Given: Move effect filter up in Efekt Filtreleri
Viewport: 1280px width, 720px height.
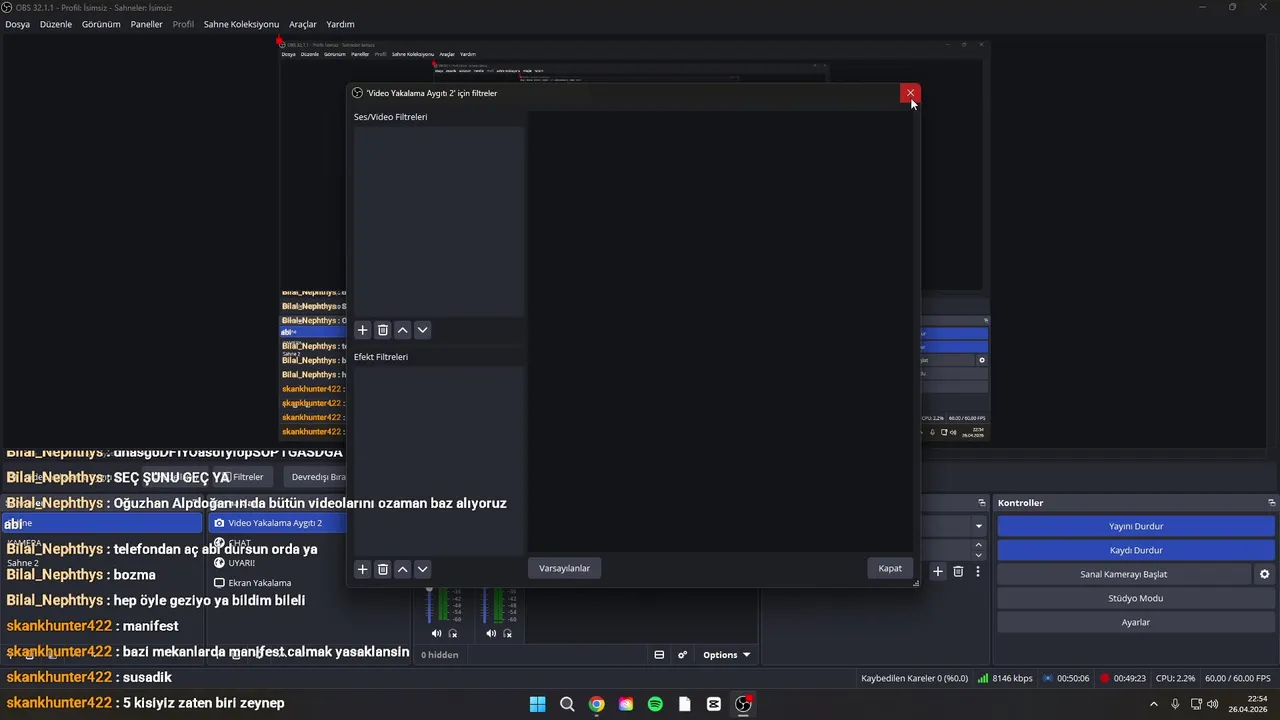Looking at the screenshot, I should (x=403, y=569).
